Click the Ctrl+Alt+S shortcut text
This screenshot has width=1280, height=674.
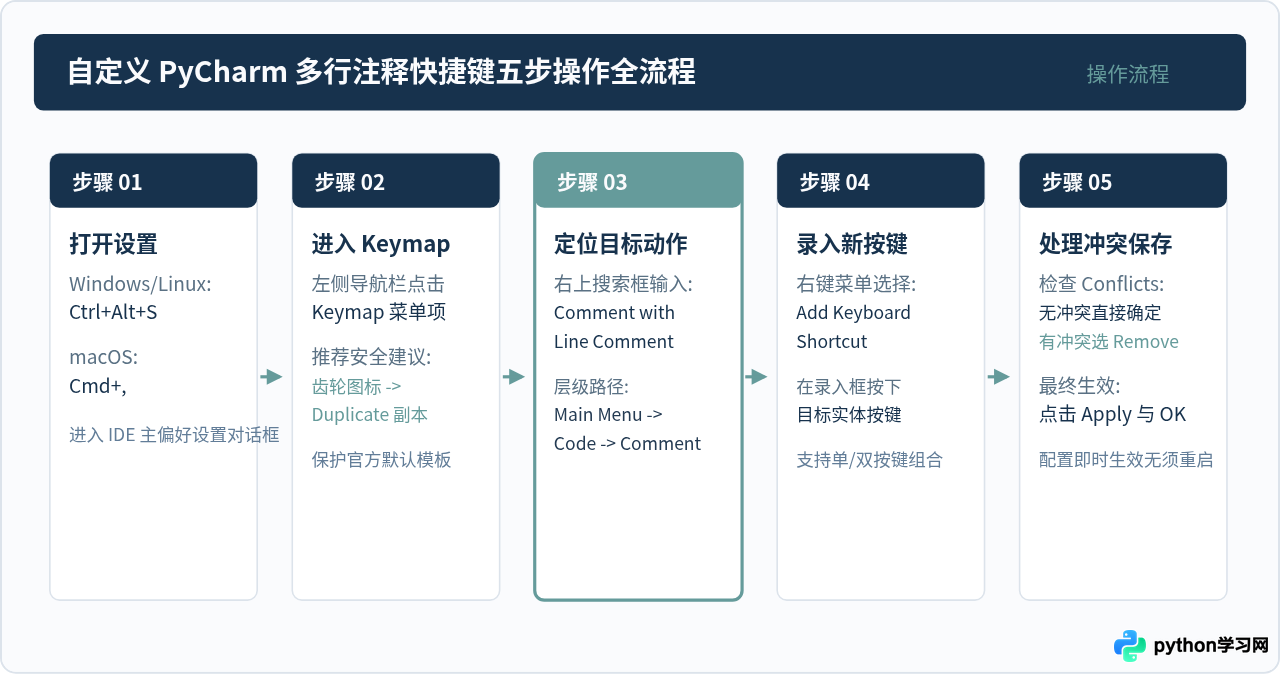coord(113,312)
